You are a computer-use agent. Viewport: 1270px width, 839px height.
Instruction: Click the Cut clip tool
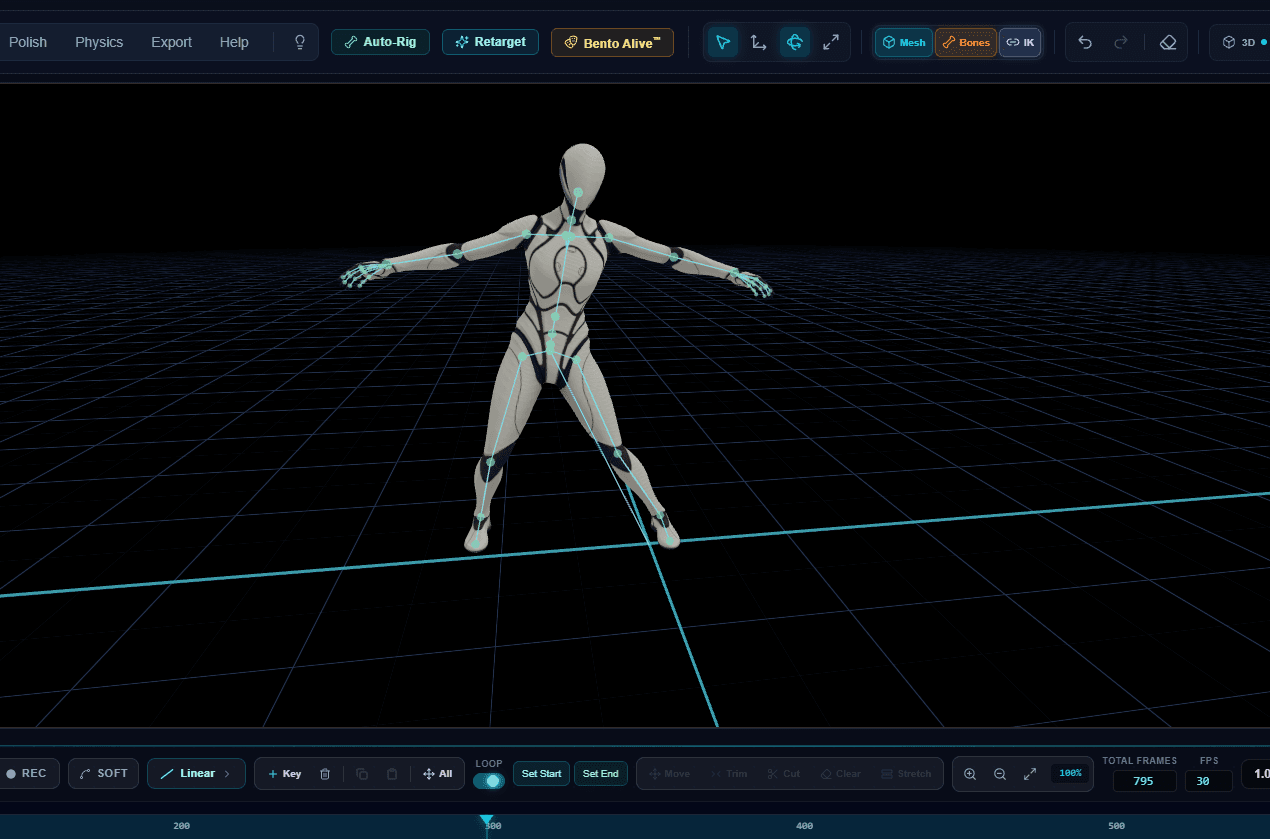coord(784,774)
